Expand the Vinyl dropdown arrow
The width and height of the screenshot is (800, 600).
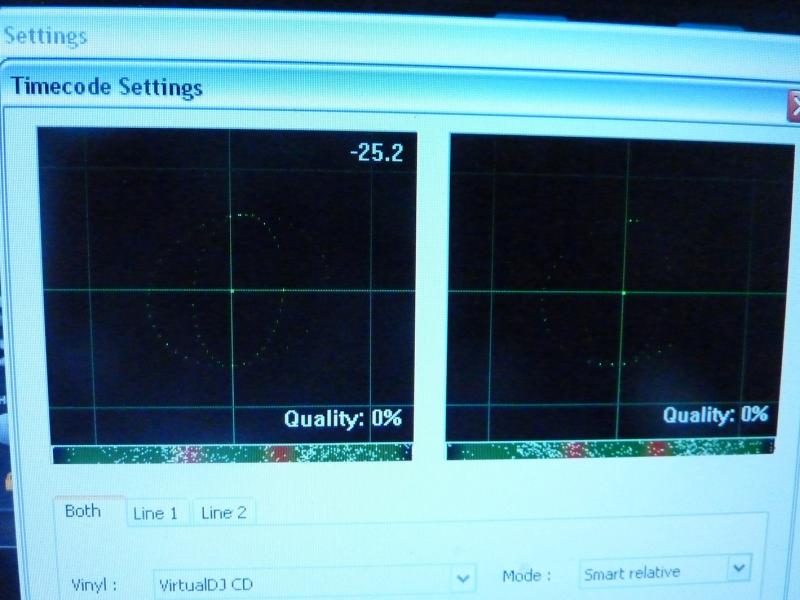pyautogui.click(x=464, y=579)
